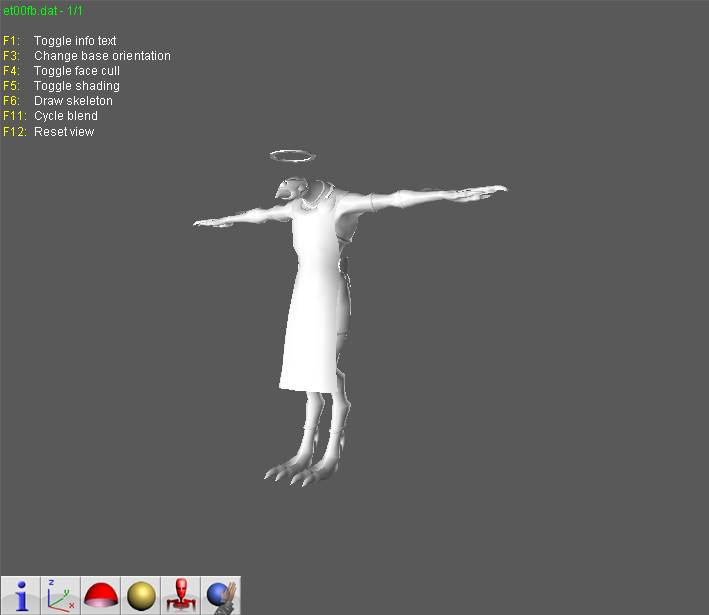Image resolution: width=709 pixels, height=615 pixels.
Task: Click the XYZ axes orientation icon
Action: point(61,596)
